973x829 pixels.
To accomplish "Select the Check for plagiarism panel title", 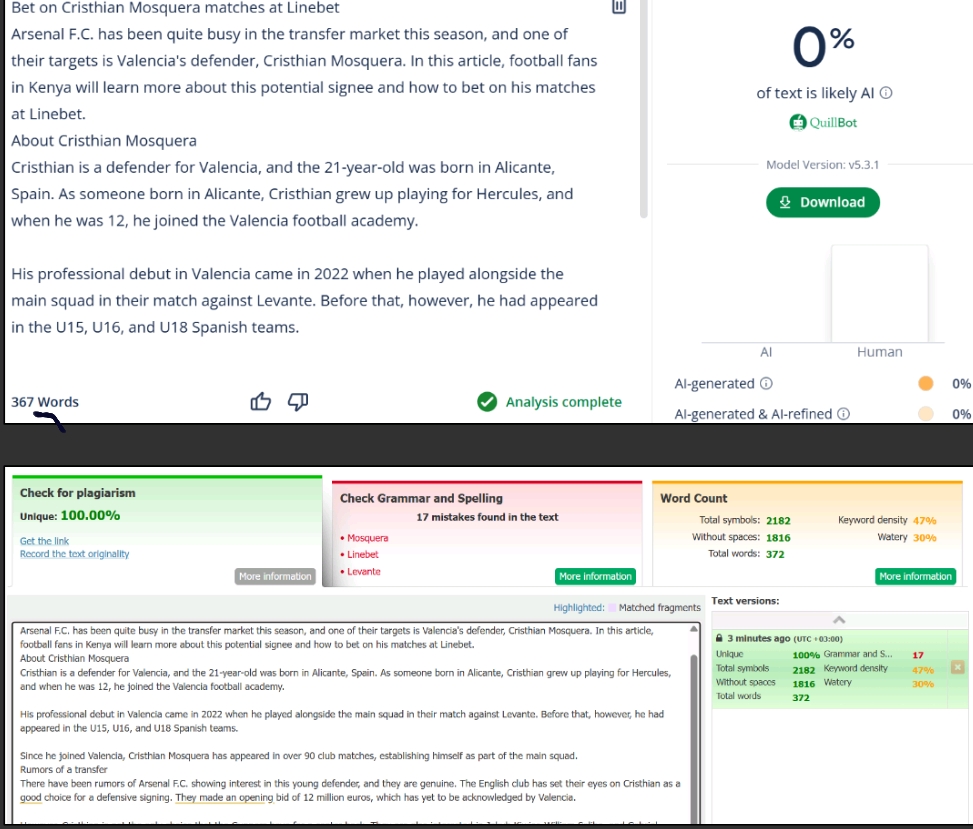I will 78,493.
